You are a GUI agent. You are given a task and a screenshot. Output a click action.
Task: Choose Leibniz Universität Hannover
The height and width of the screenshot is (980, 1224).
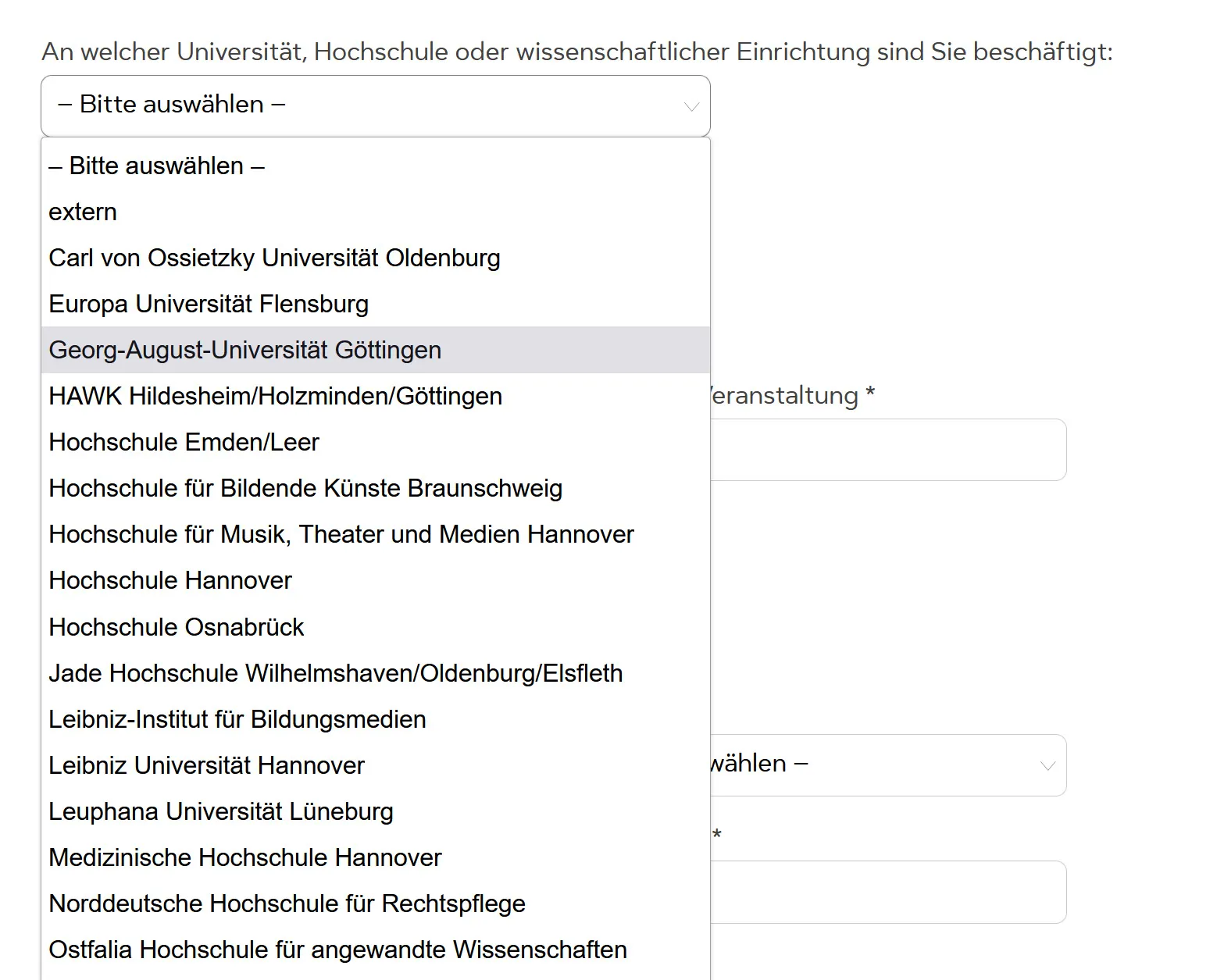coord(376,765)
